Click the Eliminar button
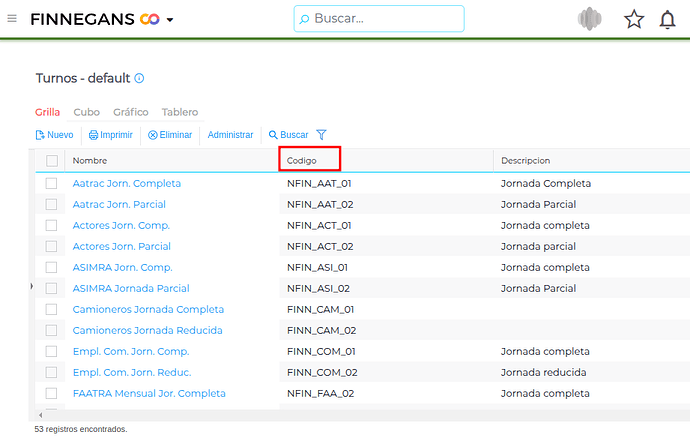 (x=170, y=135)
